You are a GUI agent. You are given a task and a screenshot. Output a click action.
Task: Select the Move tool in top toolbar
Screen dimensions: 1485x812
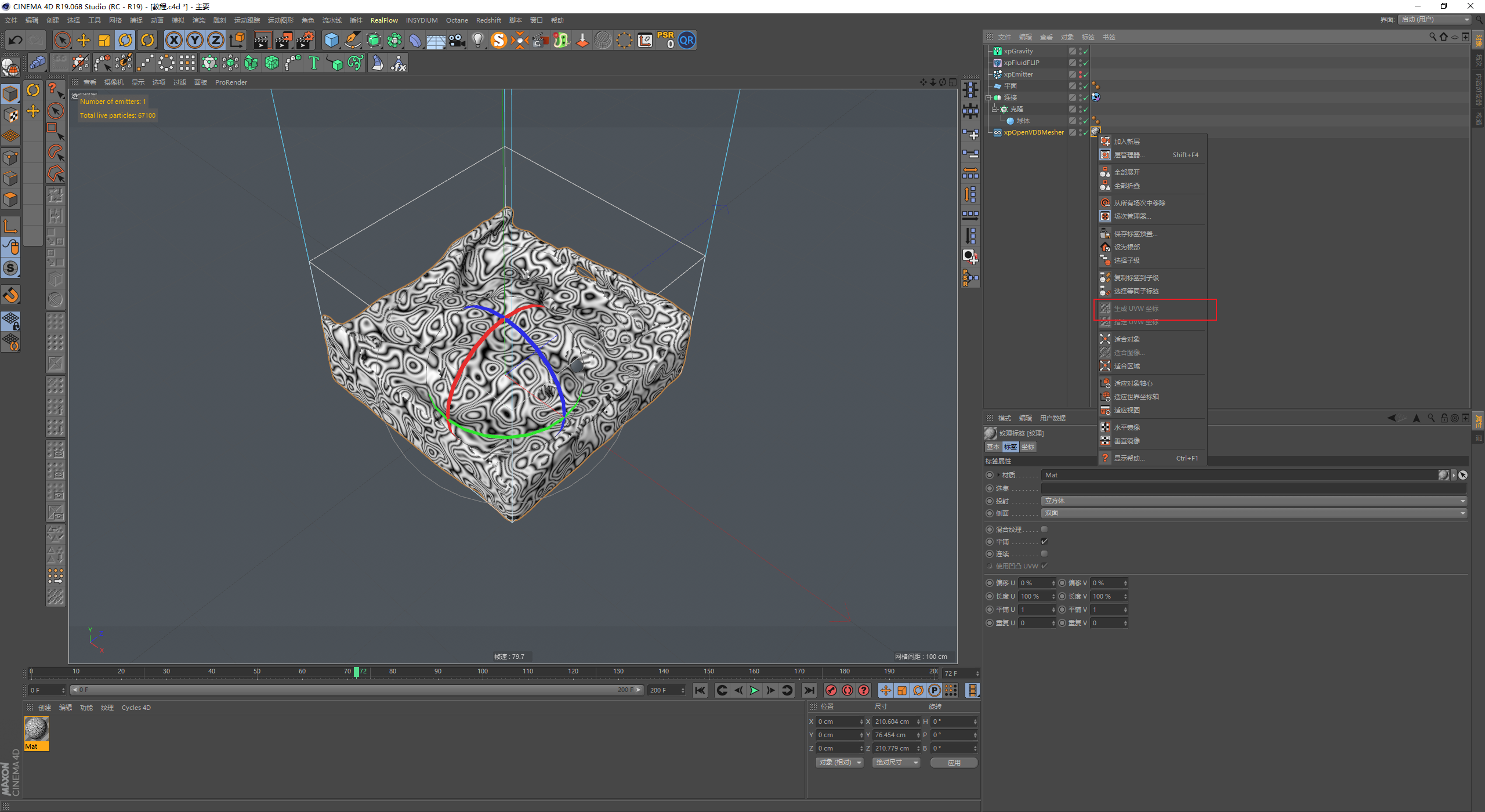click(x=84, y=41)
